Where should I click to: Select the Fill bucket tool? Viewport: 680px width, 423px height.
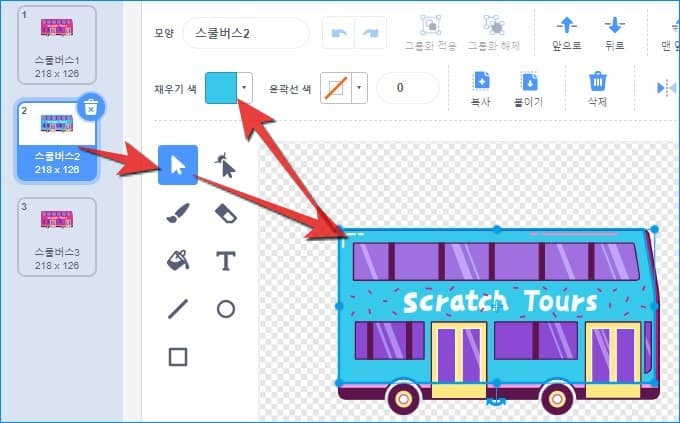[178, 260]
